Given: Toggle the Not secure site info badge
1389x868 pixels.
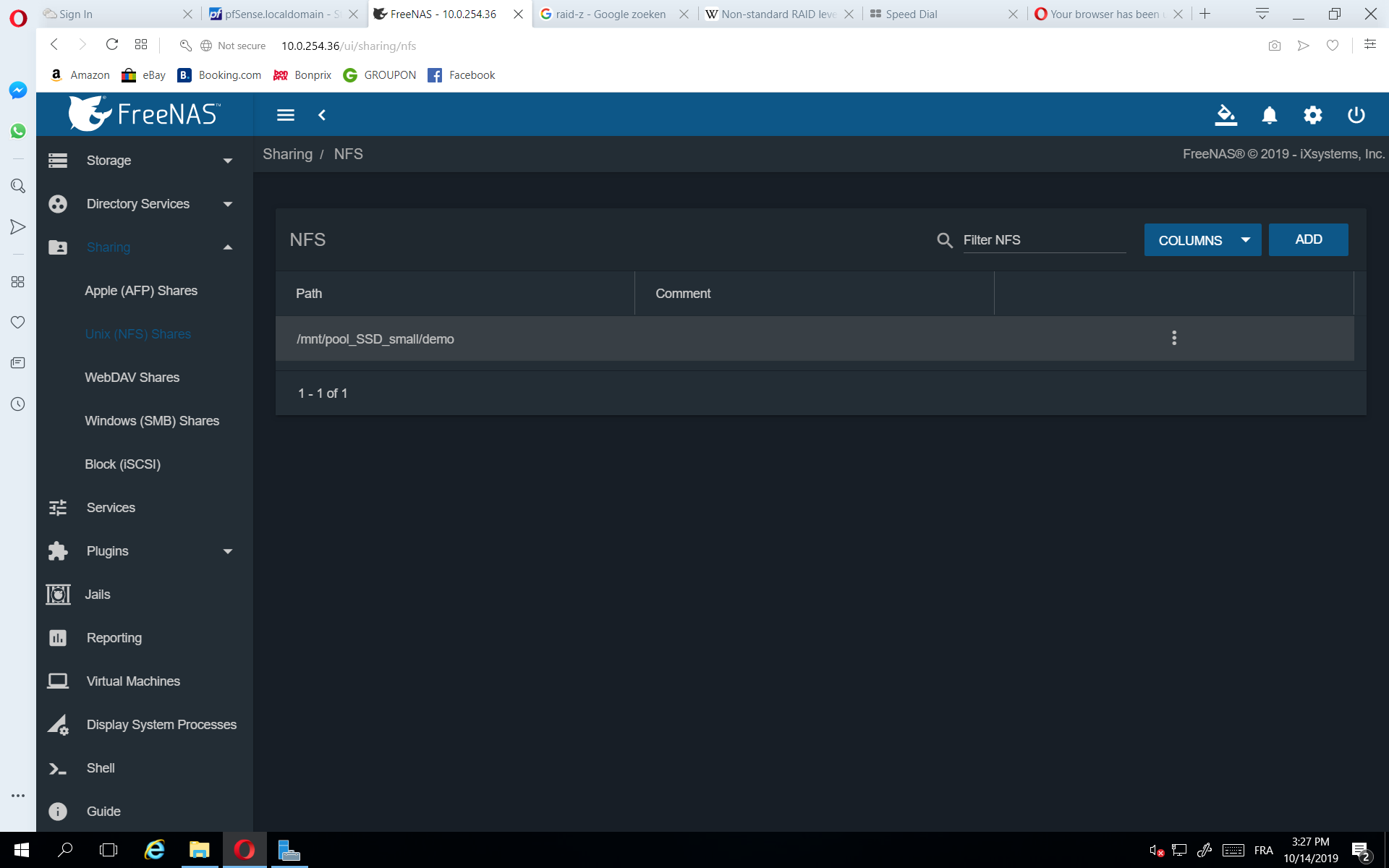Looking at the screenshot, I should point(232,45).
